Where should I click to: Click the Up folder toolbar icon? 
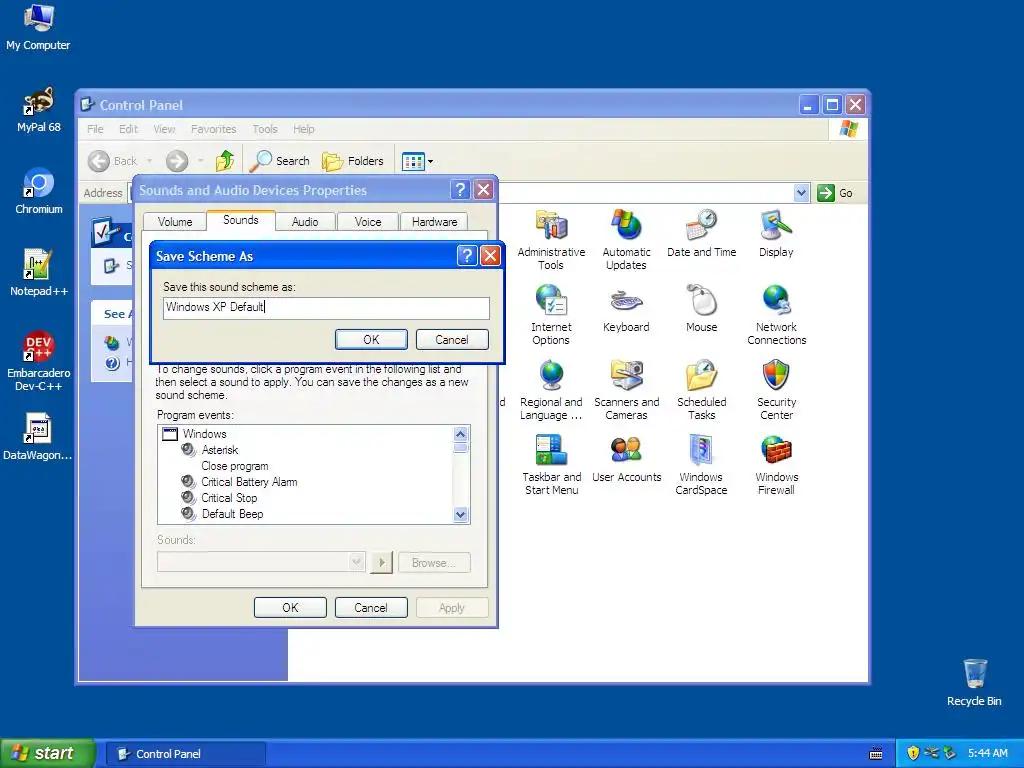[225, 161]
